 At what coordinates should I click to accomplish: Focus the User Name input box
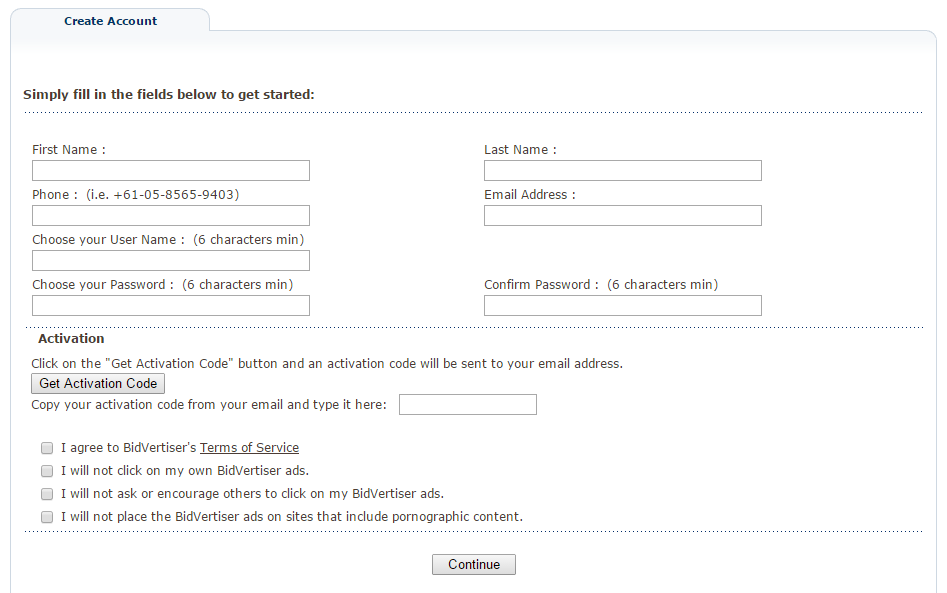[171, 261]
